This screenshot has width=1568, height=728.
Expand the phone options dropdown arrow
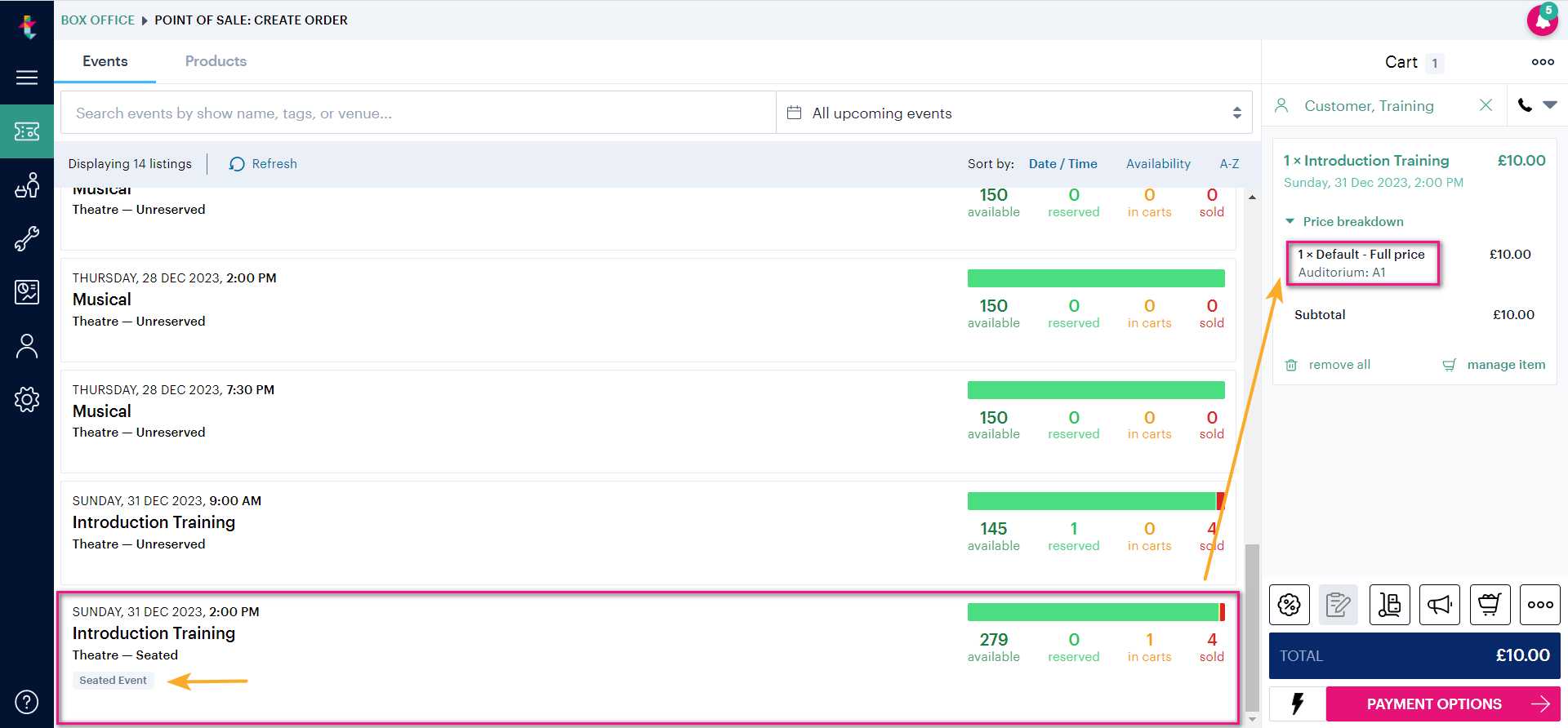point(1550,105)
